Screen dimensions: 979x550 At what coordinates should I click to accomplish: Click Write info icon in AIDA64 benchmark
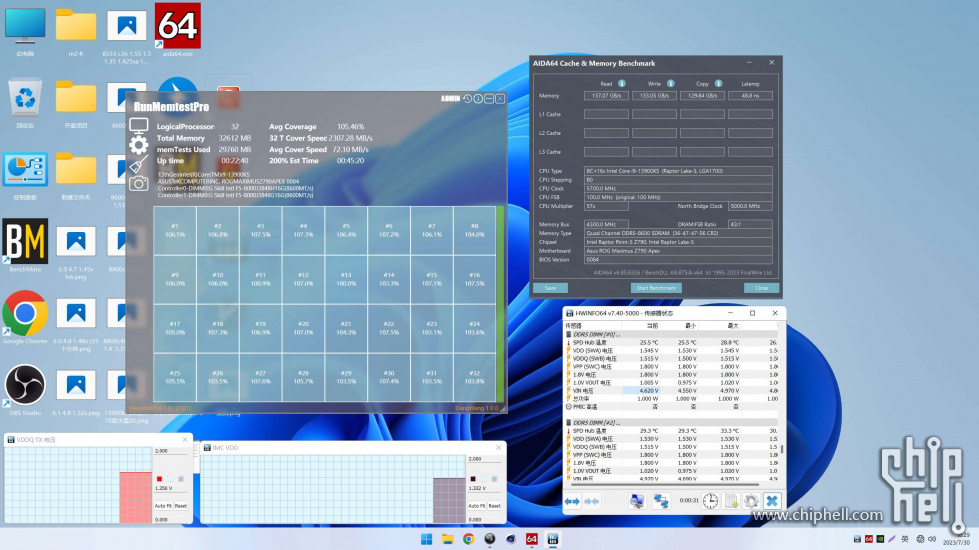pyautogui.click(x=671, y=84)
